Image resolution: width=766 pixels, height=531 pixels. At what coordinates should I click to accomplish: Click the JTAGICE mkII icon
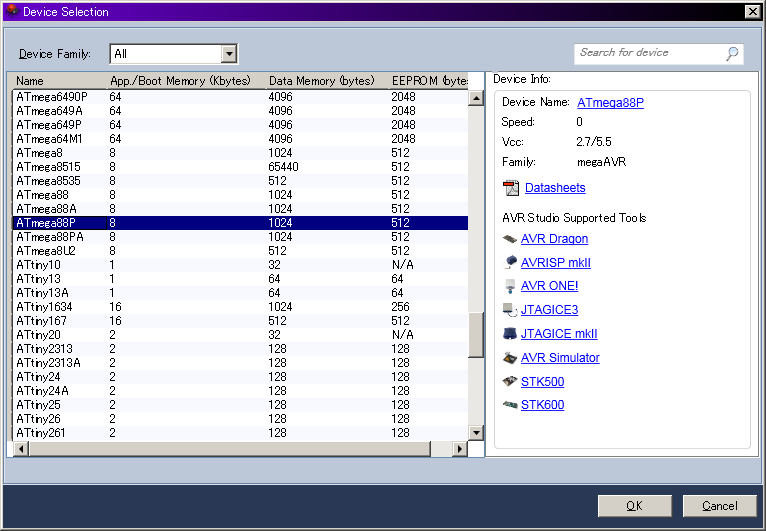[510, 334]
